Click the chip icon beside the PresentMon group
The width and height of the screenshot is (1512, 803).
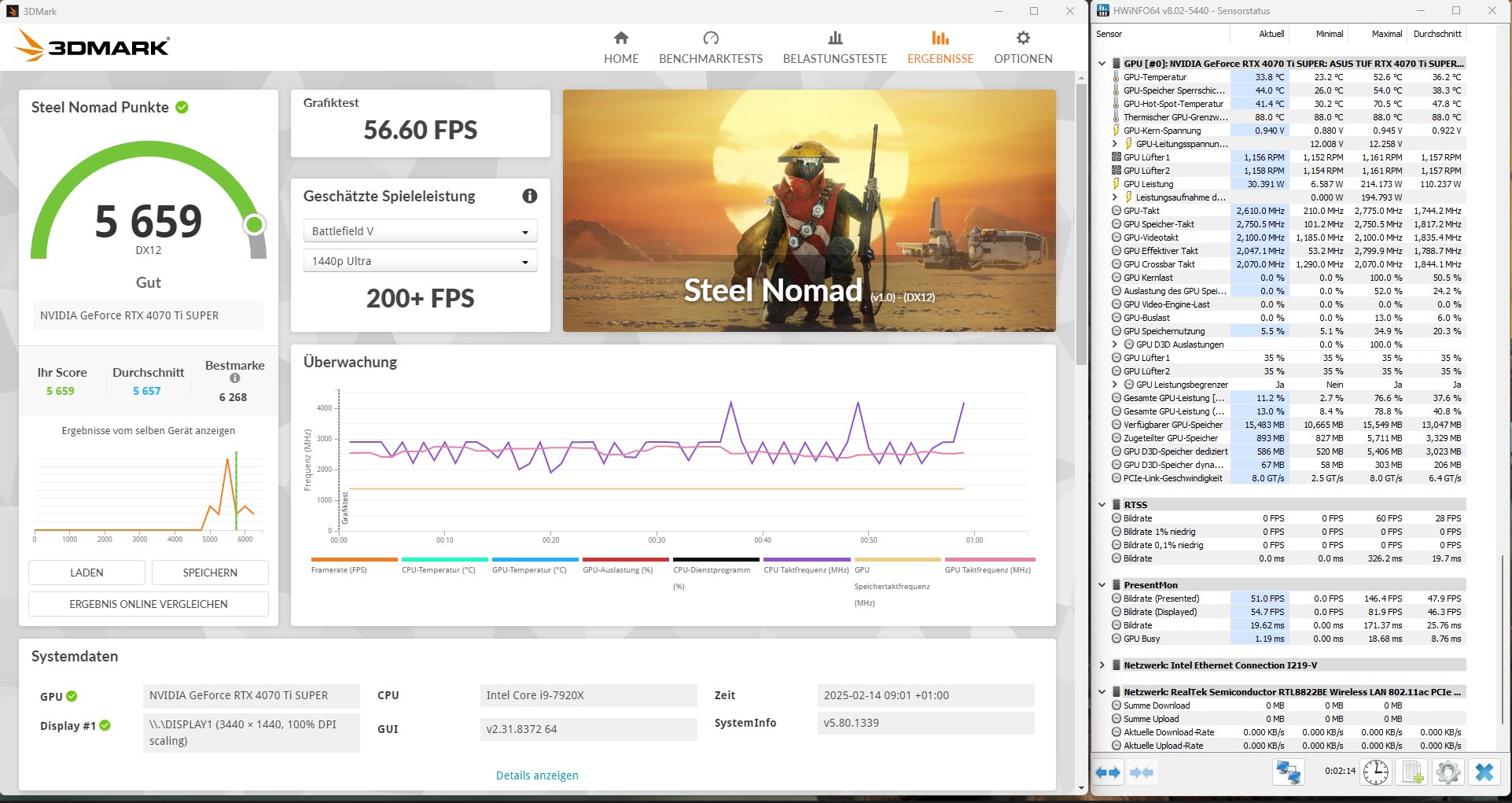1116,585
